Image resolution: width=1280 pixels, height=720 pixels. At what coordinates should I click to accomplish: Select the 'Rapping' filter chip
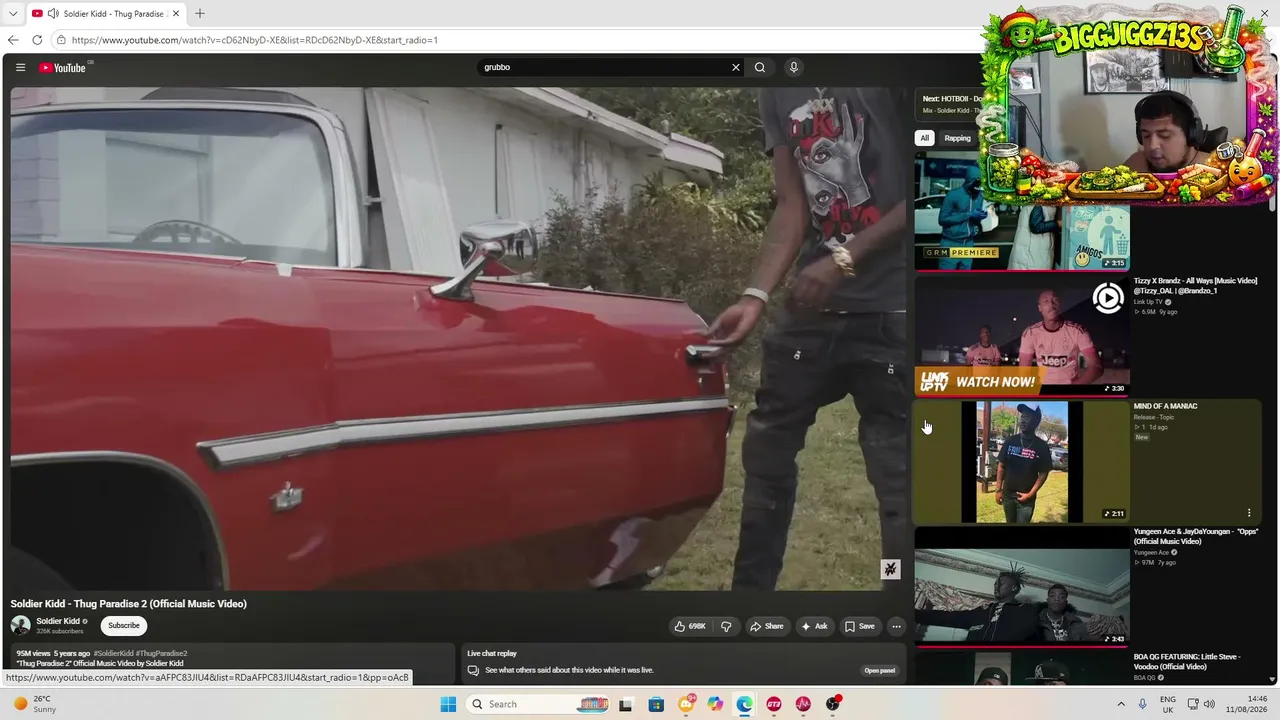(958, 138)
